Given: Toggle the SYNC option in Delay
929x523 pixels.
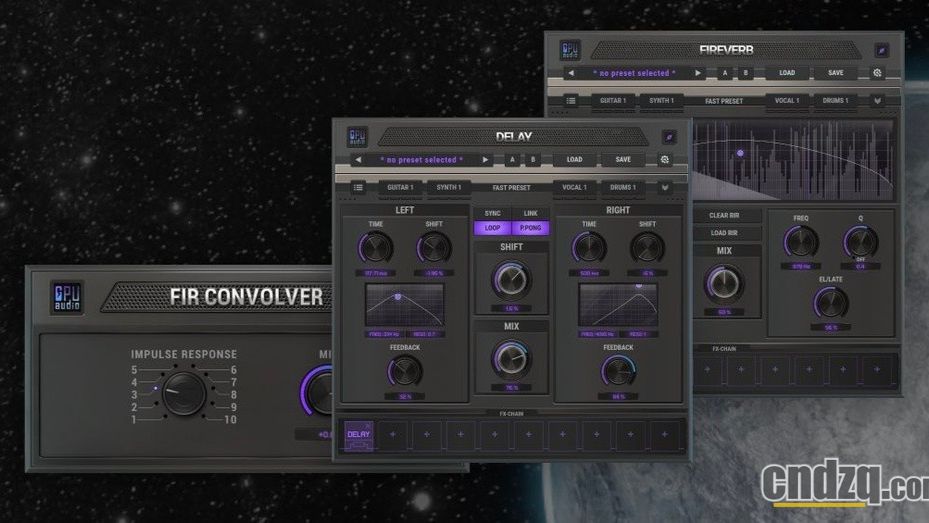Looking at the screenshot, I should [x=492, y=213].
